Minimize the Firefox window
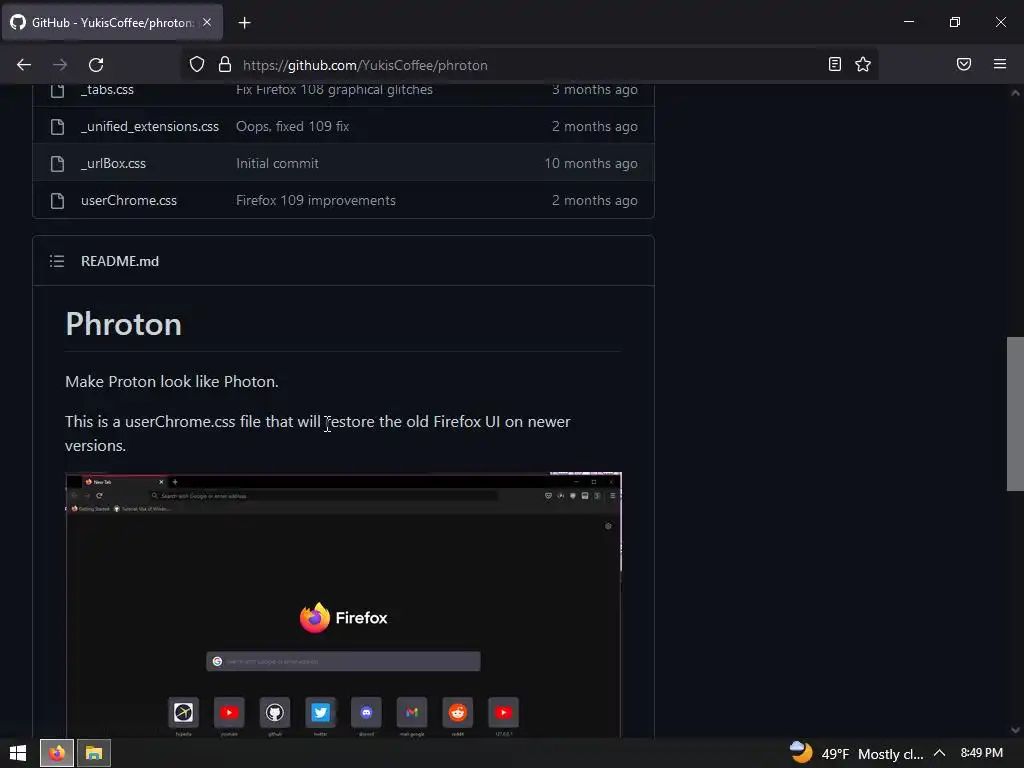Viewport: 1024px width, 768px height. point(908,22)
